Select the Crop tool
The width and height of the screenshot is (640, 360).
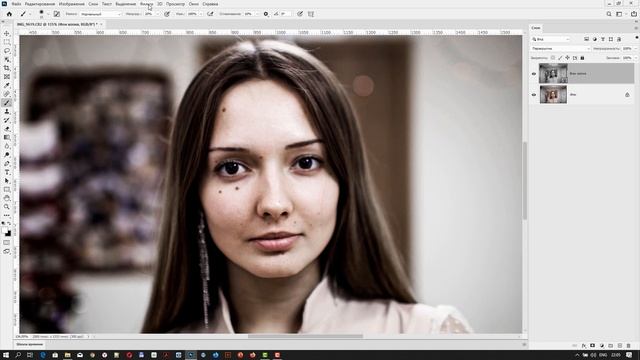(x=7, y=68)
